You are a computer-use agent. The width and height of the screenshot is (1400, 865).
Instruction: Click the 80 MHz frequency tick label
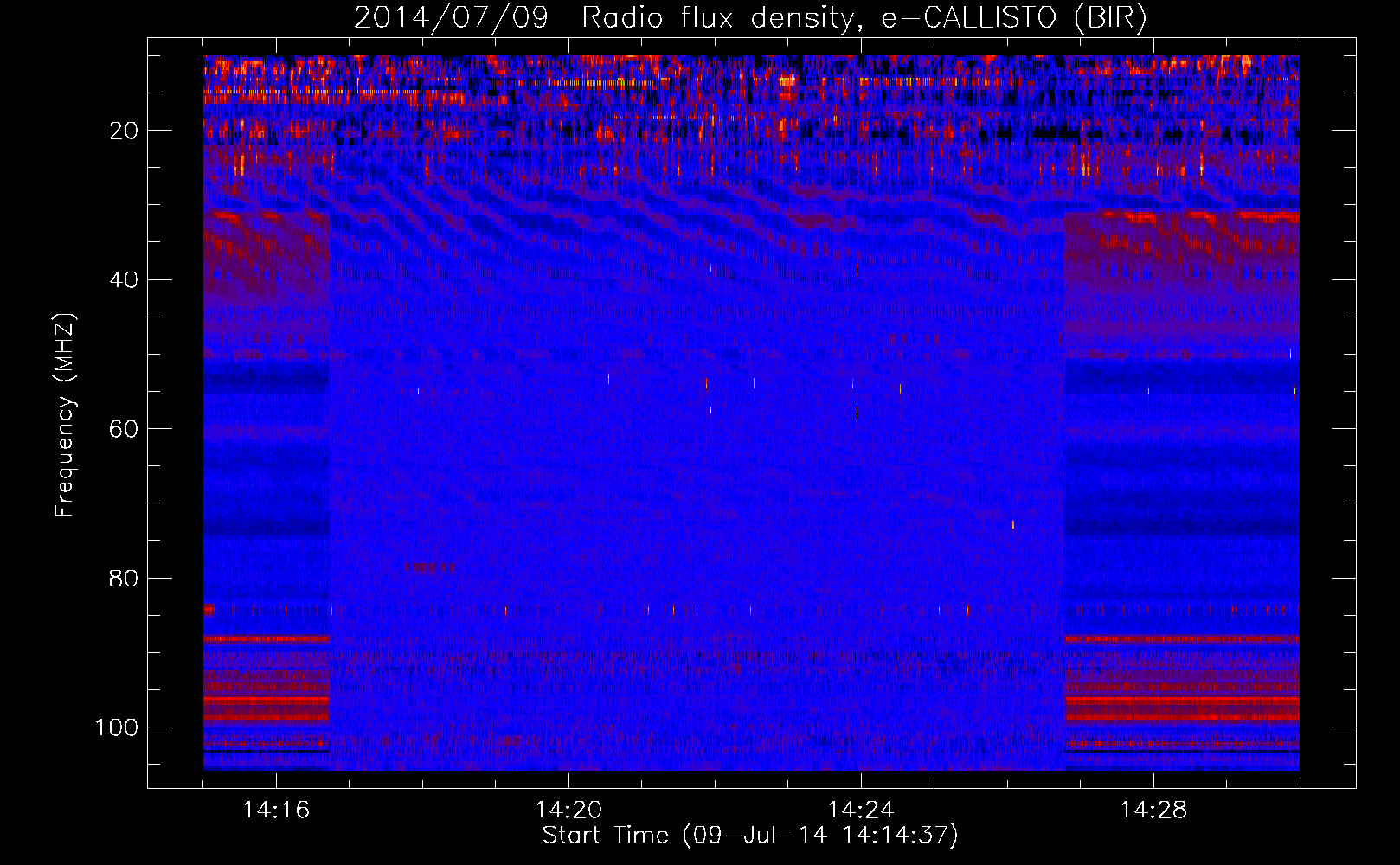point(125,578)
